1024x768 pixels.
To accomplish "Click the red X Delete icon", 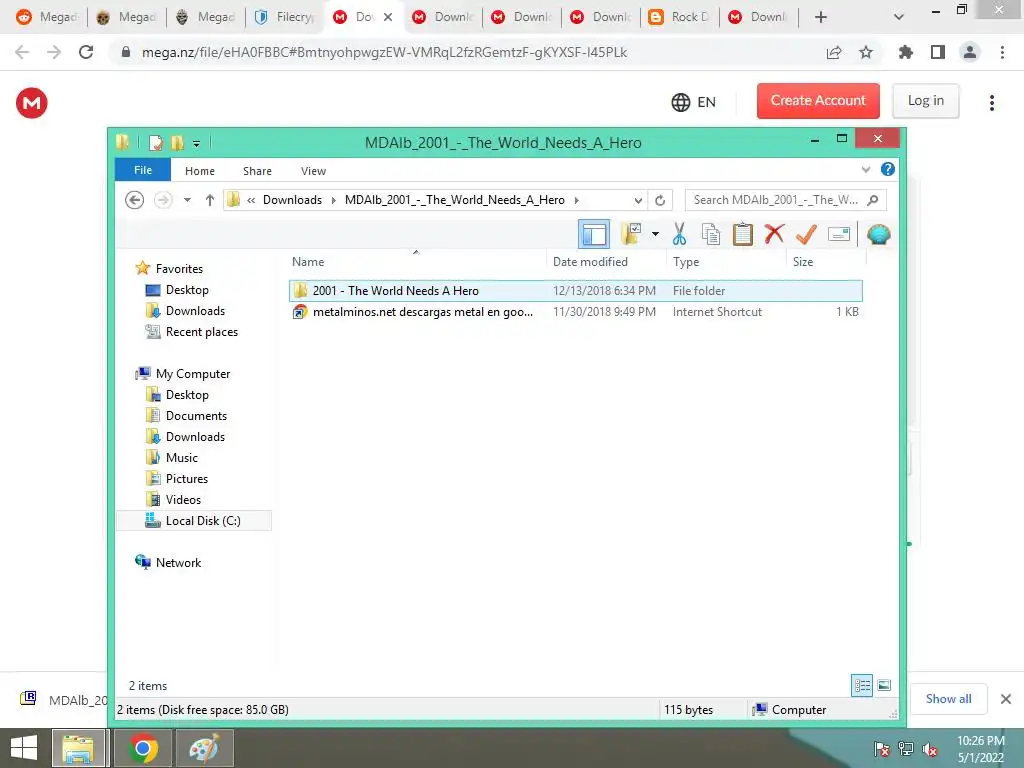I will pyautogui.click(x=775, y=234).
